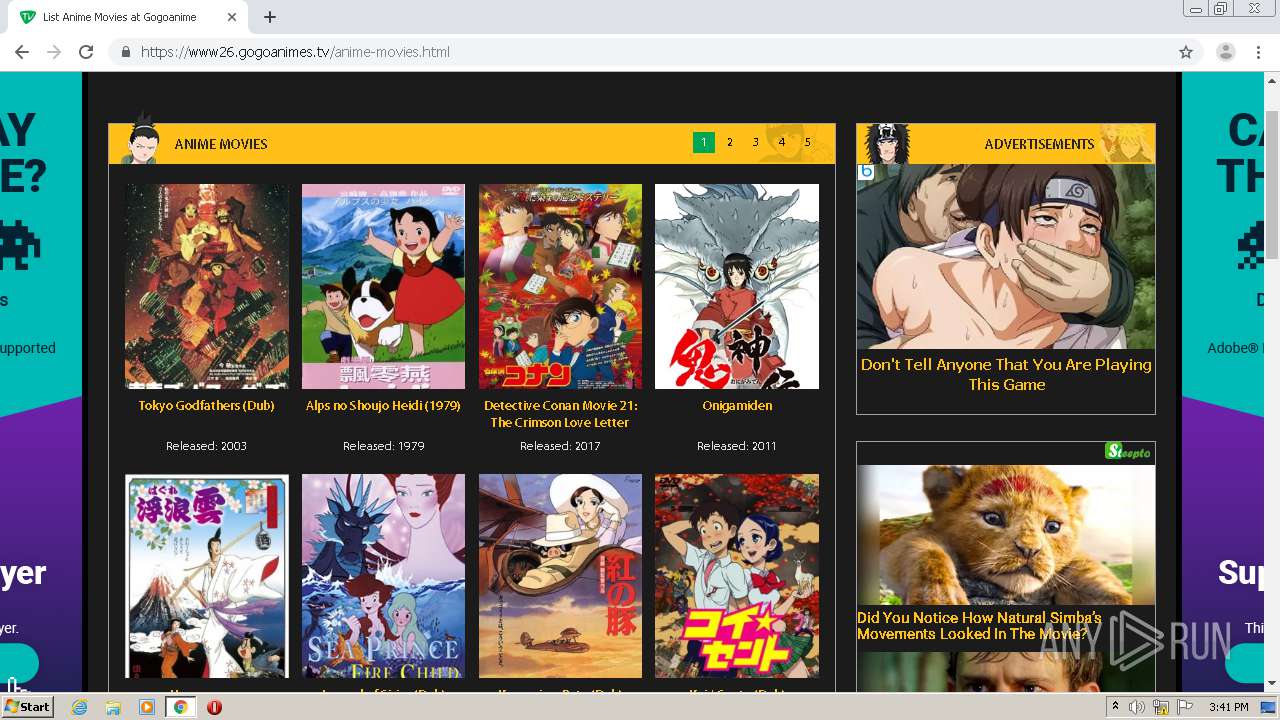This screenshot has height=720, width=1280.
Task: Click the Steepto ad badge
Action: pos(1129,452)
